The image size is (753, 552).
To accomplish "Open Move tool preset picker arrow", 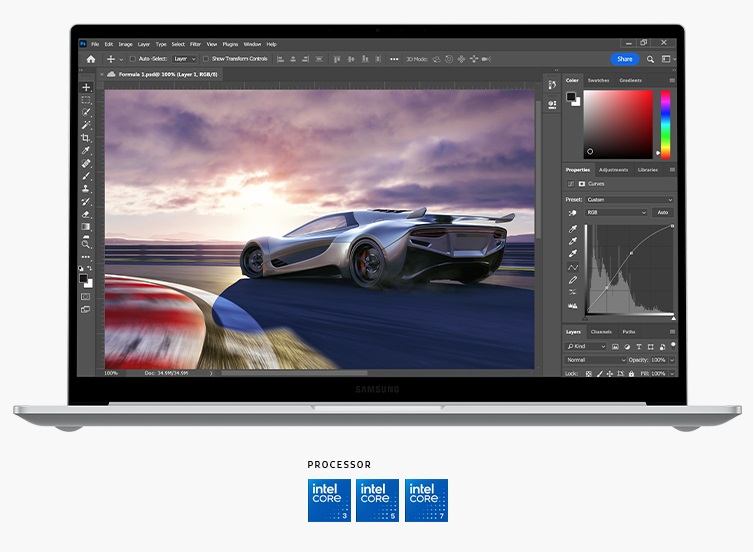I will (x=121, y=60).
